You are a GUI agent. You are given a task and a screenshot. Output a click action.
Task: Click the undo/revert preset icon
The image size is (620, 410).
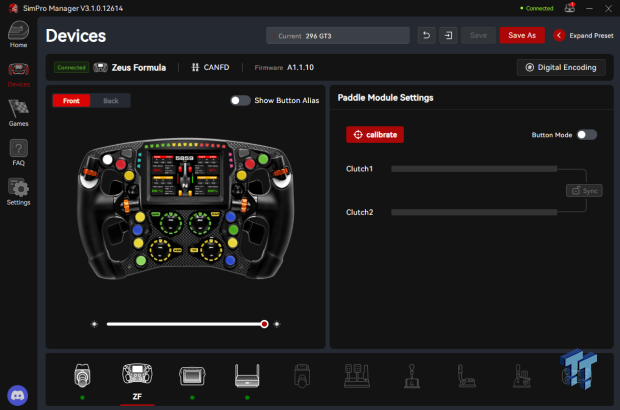pos(427,36)
